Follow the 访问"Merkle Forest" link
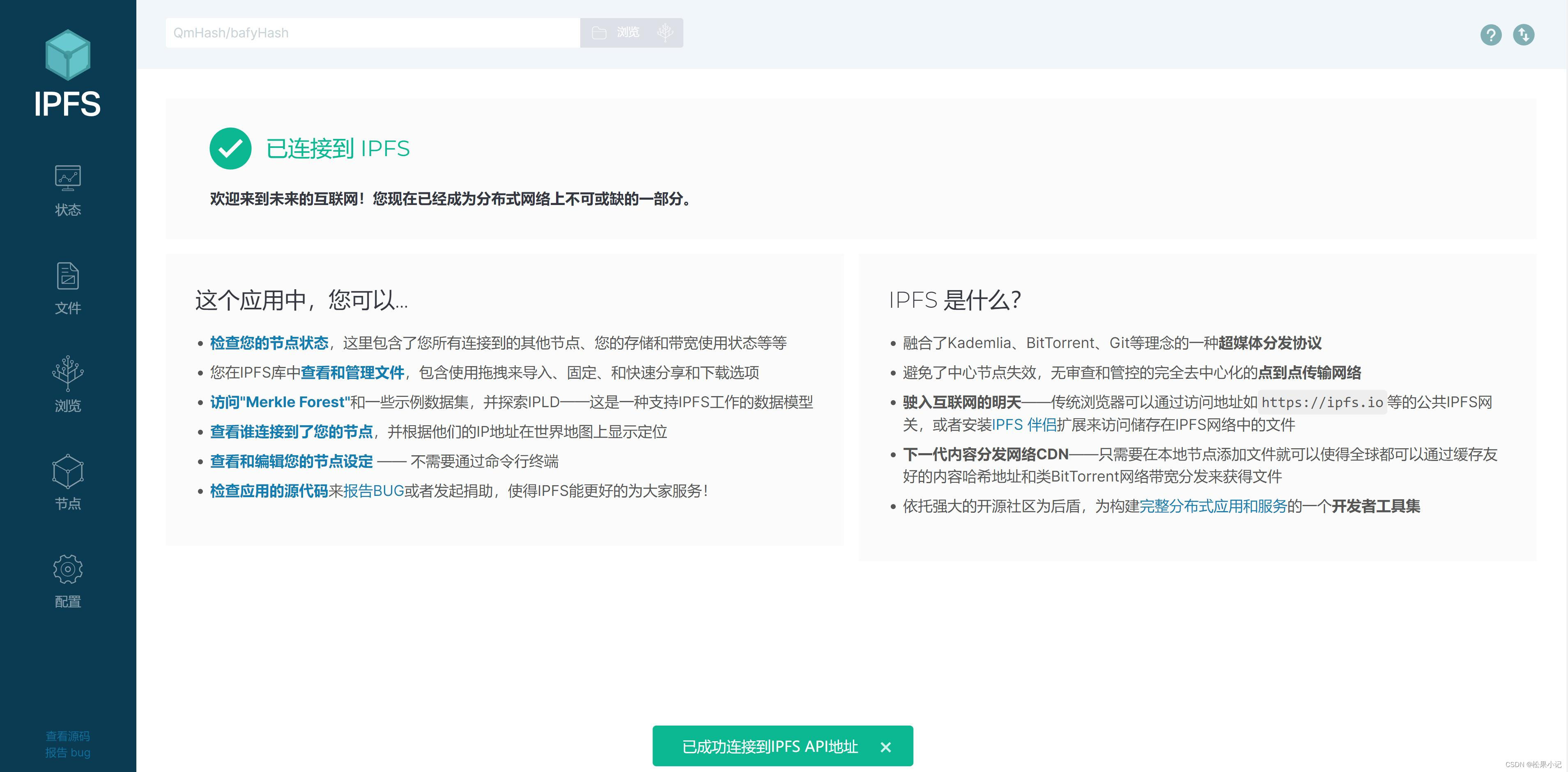 click(279, 403)
